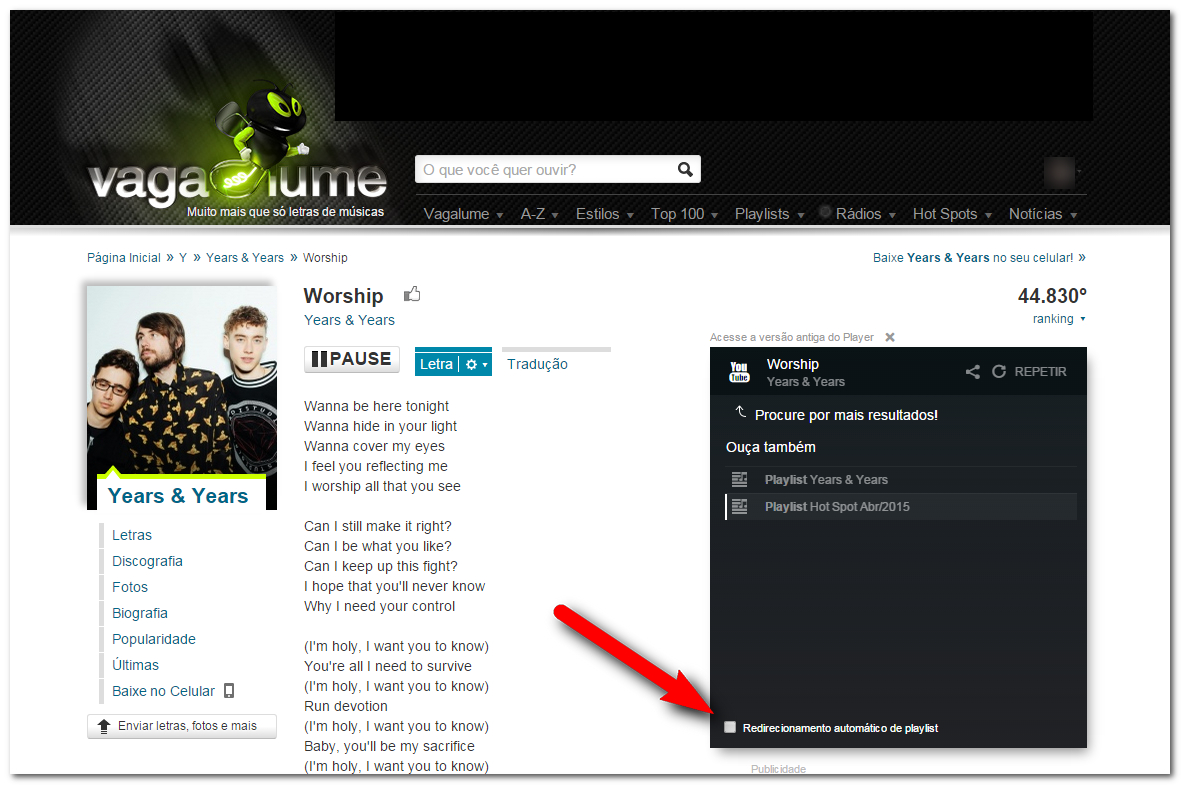
Task: Click Baixe Years & Years no seu celular link
Action: click(979, 258)
